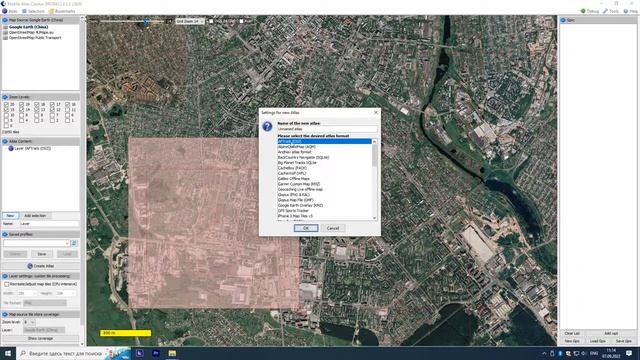Select Big Planet Tracks SQLite format
The height and width of the screenshot is (360, 640).
[x=324, y=162]
